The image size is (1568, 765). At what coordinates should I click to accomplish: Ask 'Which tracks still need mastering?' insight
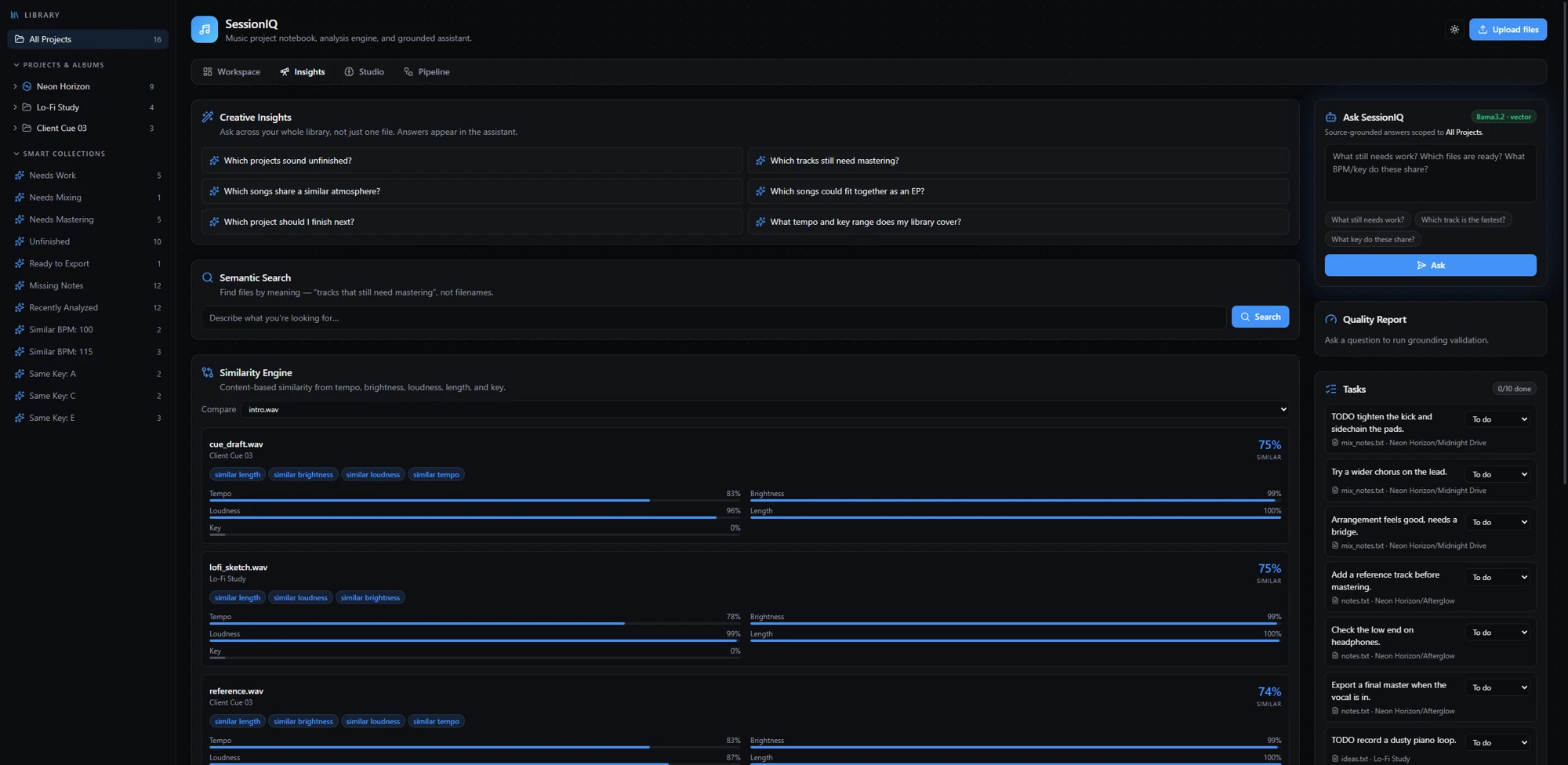1018,161
